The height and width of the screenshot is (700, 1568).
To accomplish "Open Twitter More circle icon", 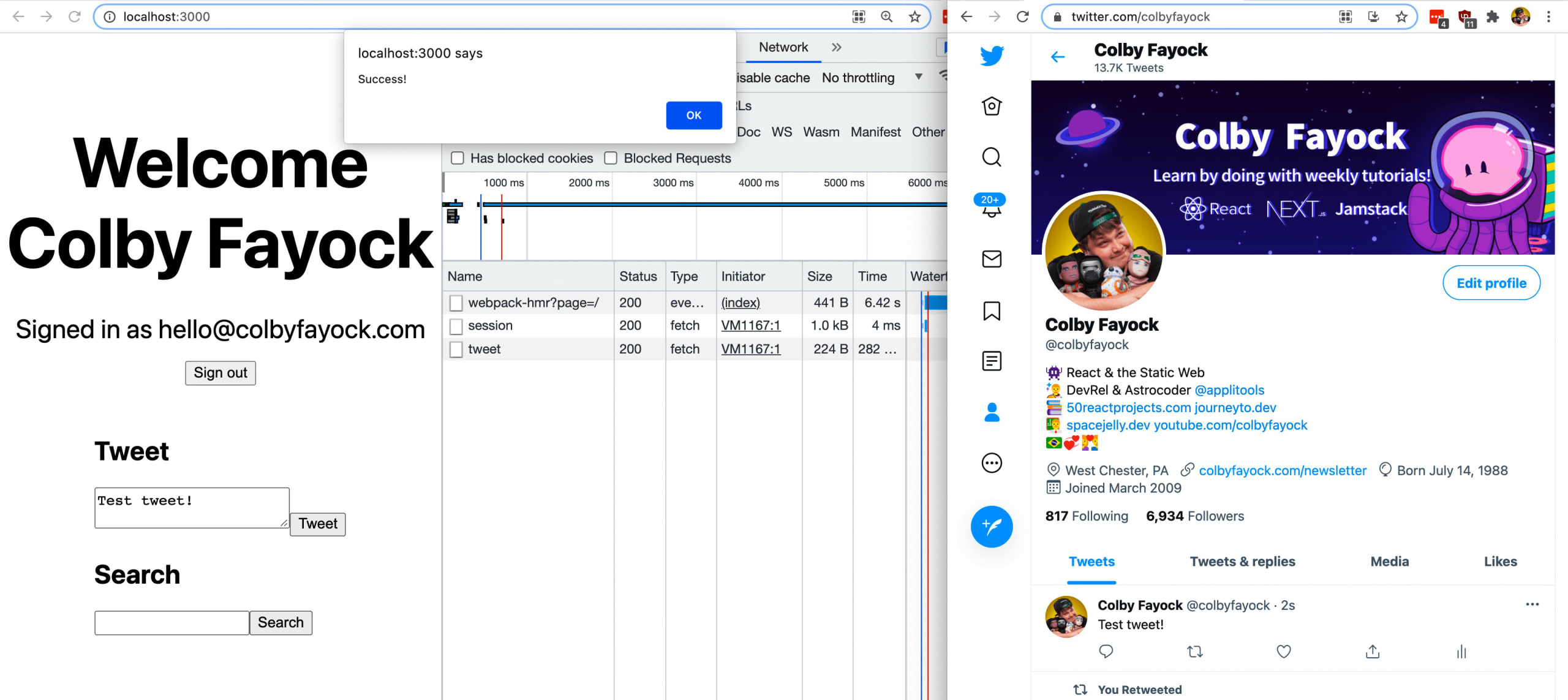I will click(x=992, y=463).
